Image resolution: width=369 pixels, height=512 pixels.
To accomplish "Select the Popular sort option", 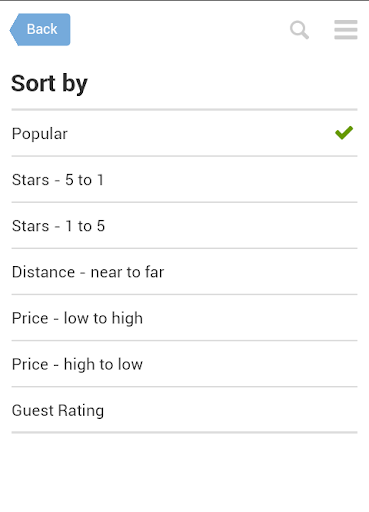I will pyautogui.click(x=184, y=133).
